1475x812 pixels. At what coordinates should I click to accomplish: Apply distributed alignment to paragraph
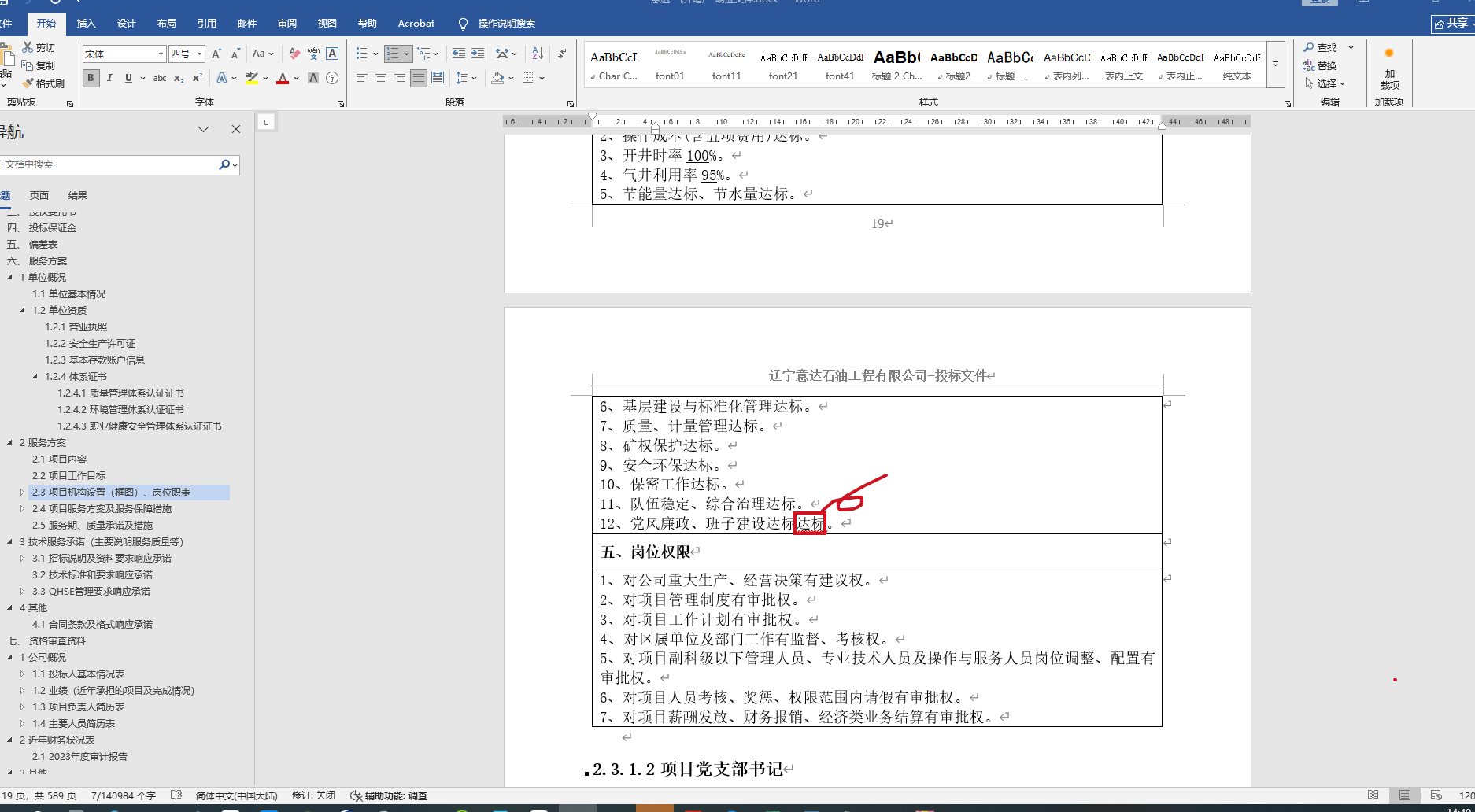click(x=438, y=78)
